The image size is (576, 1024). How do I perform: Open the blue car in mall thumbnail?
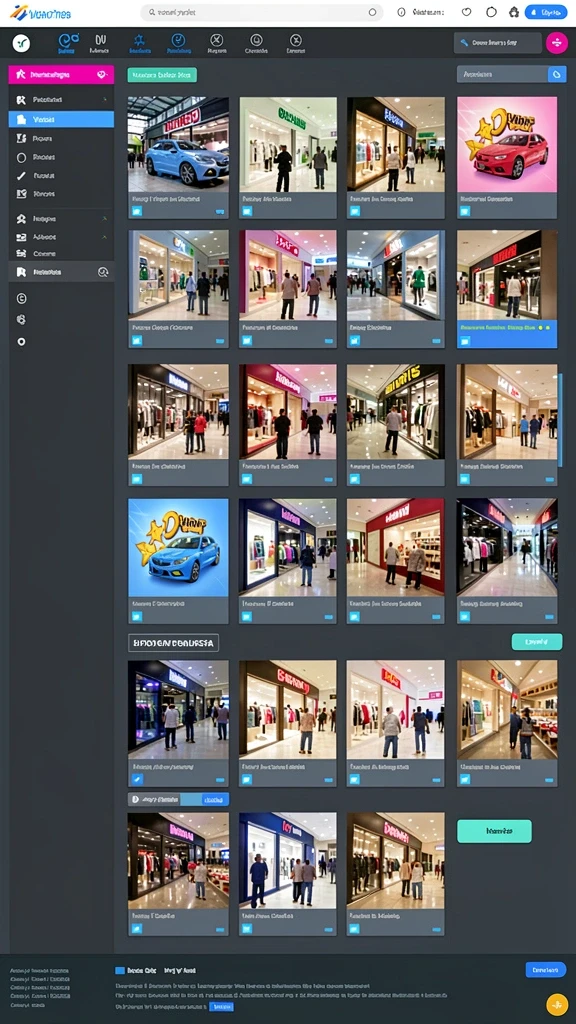click(x=178, y=144)
